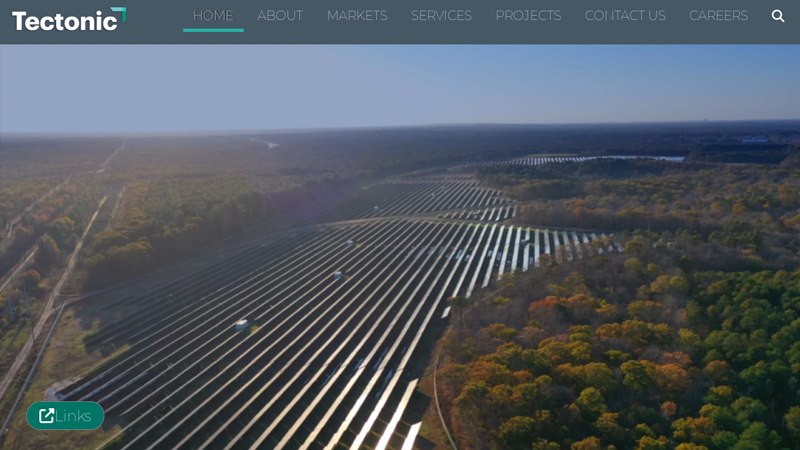Go to the ABOUT page
The width and height of the screenshot is (800, 450).
[x=280, y=16]
